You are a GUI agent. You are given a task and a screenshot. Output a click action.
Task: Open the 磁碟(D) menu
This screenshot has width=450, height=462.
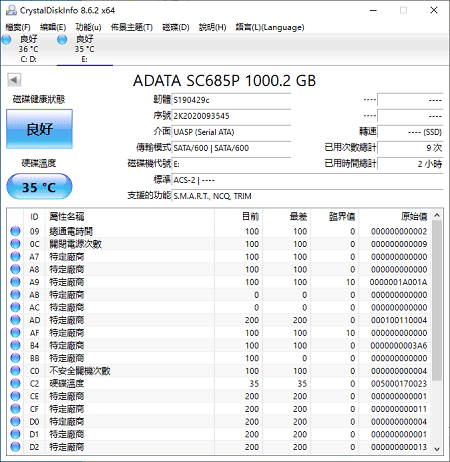click(176, 27)
